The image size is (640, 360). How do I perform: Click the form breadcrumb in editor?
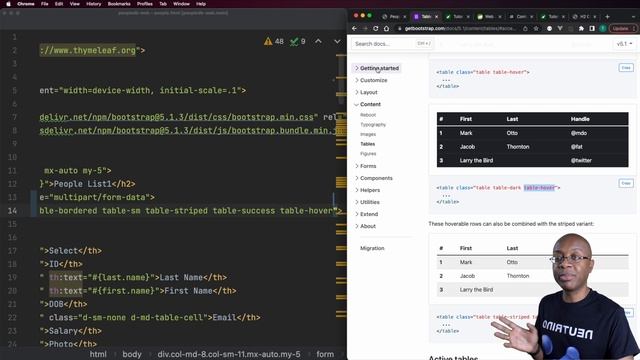point(325,354)
